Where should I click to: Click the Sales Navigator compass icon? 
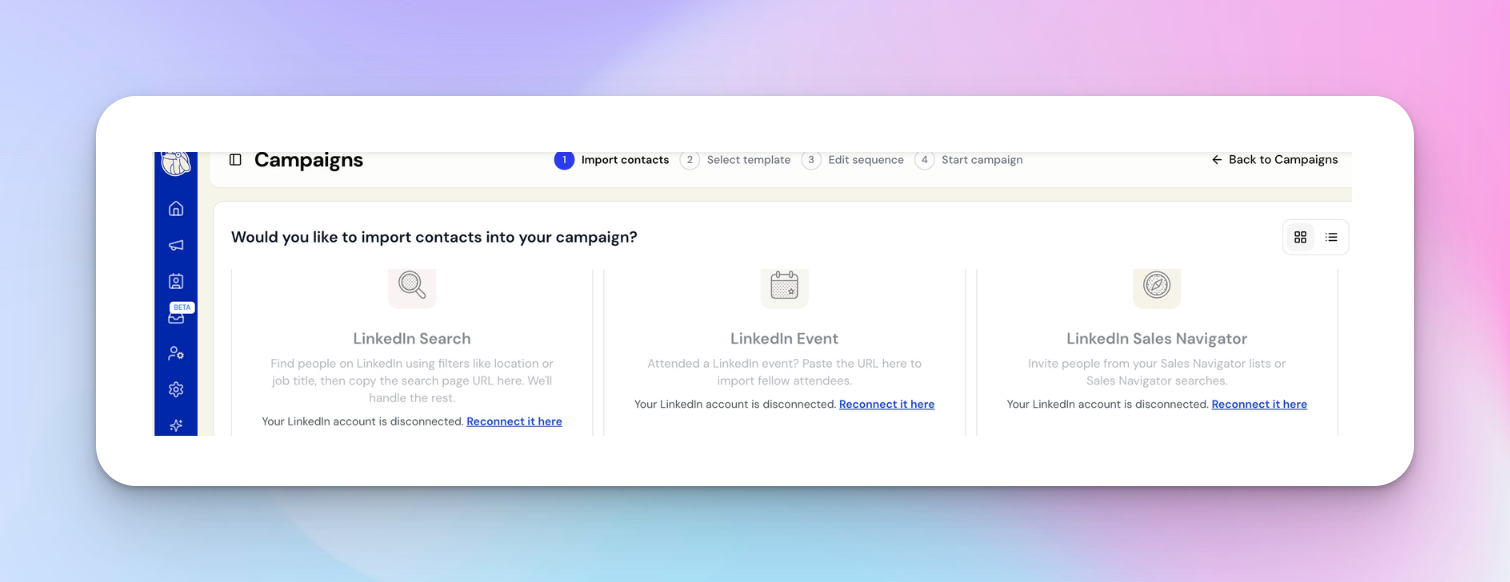pyautogui.click(x=1157, y=287)
